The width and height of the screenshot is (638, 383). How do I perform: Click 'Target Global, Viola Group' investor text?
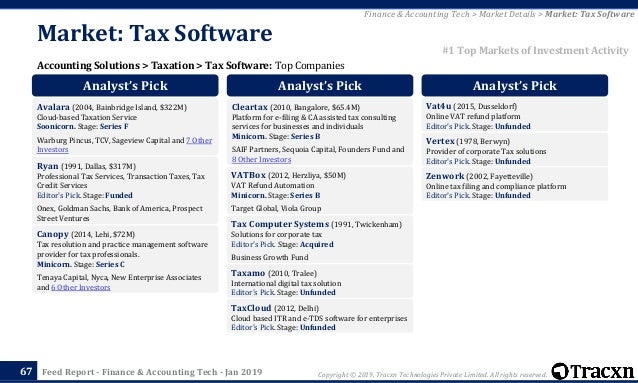pos(276,208)
